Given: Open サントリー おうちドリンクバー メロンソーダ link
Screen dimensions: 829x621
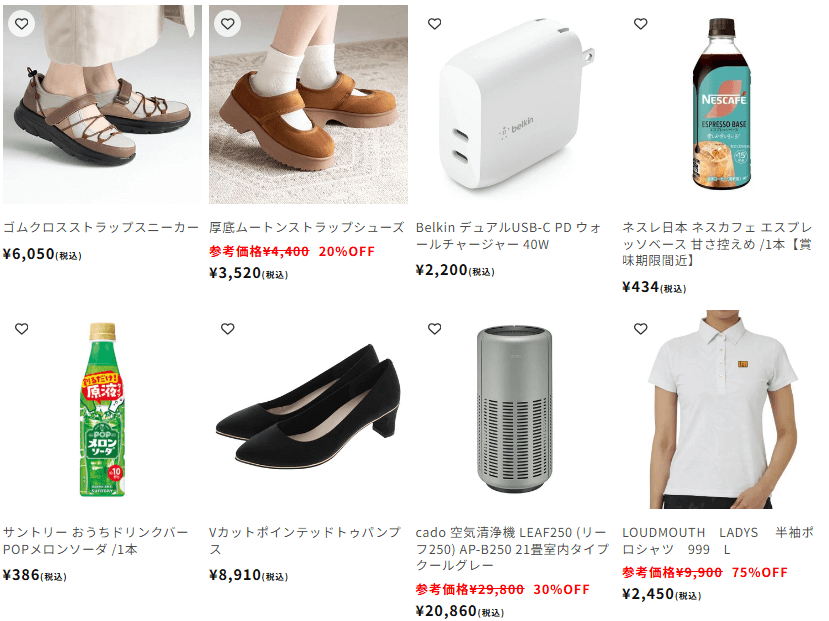Looking at the screenshot, I should 96,541.
